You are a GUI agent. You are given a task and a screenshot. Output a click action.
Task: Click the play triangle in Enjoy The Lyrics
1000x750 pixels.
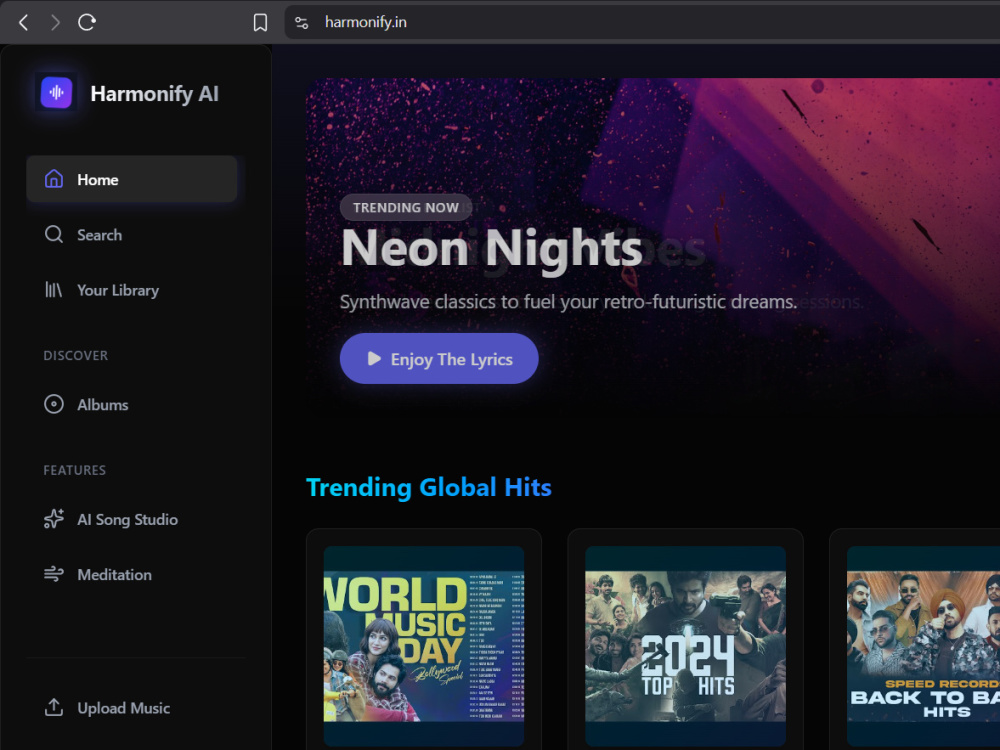[x=374, y=358]
